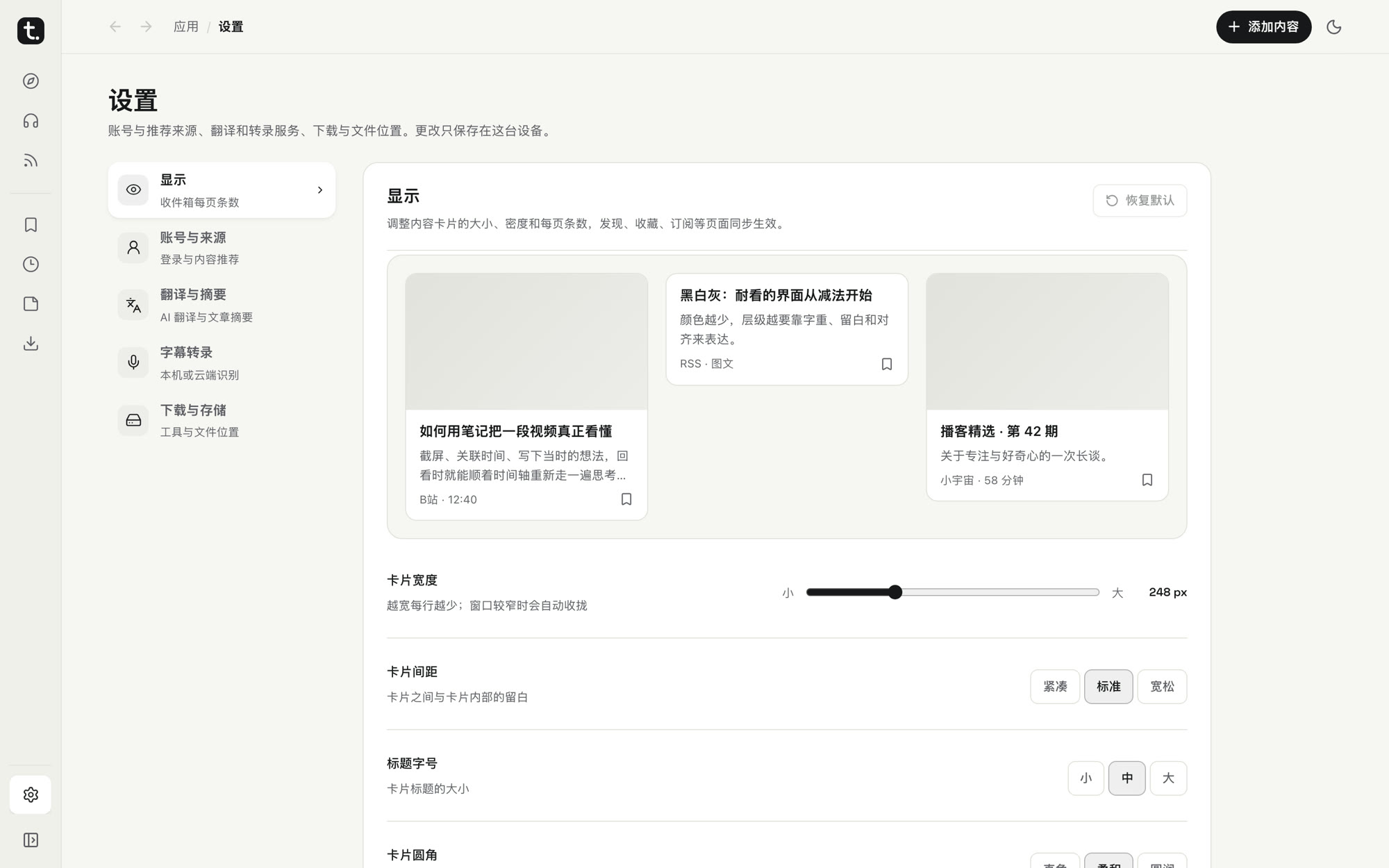The width and height of the screenshot is (1389, 868).
Task: Open 字幕转录 settings section
Action: [x=222, y=363]
